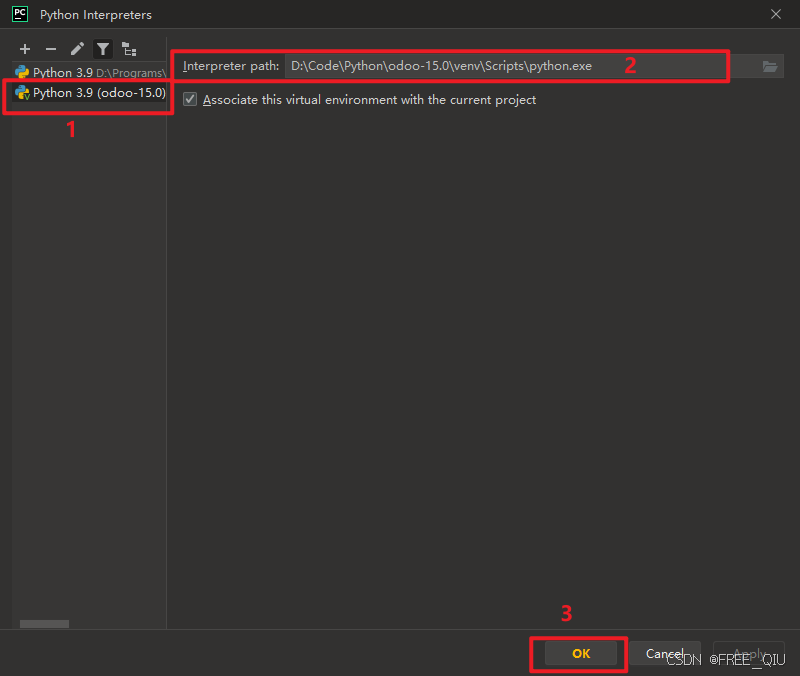800x676 pixels.
Task: Click the PyCharm logo in title bar
Action: point(20,14)
